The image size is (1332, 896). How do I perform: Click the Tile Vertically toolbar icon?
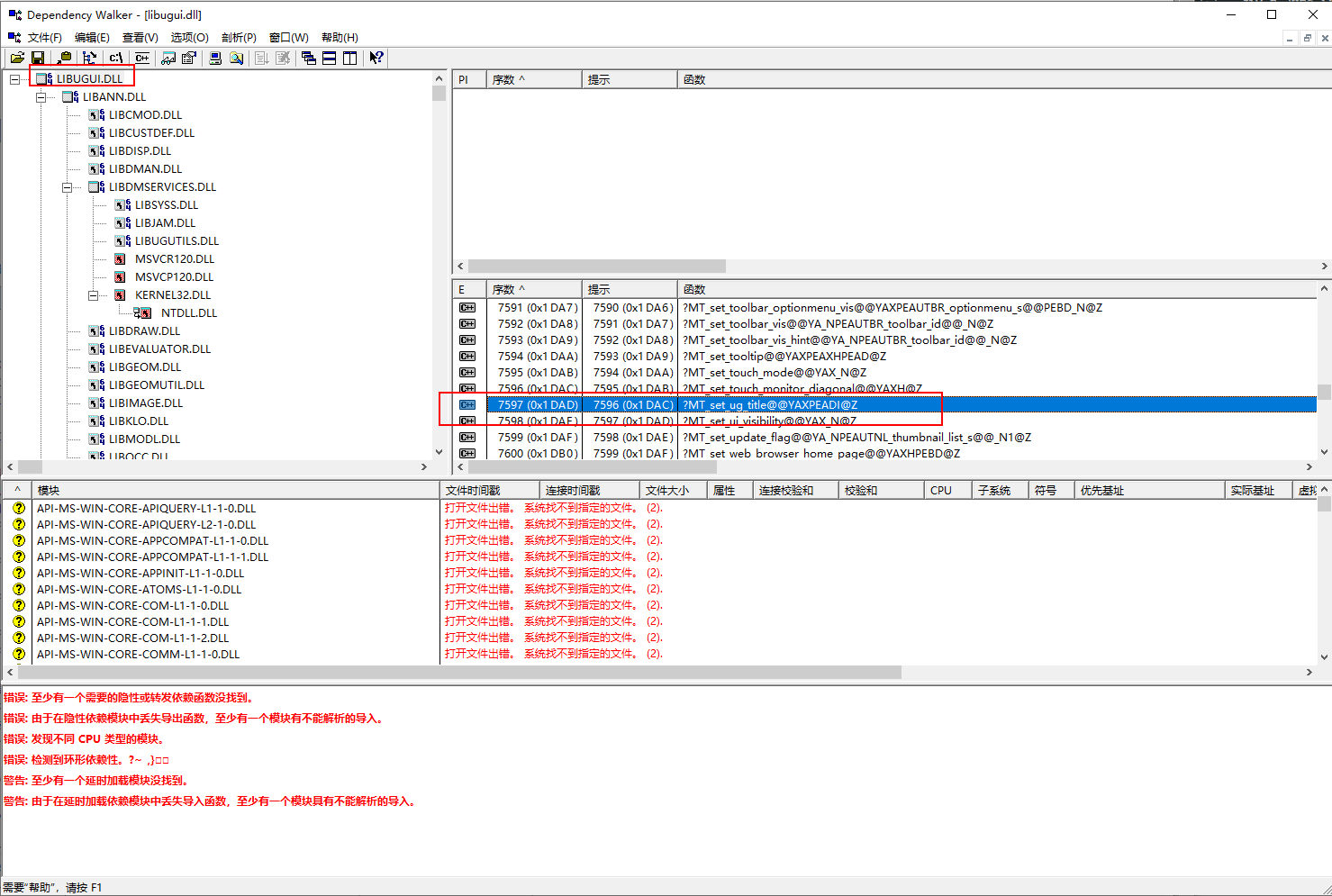(x=350, y=58)
